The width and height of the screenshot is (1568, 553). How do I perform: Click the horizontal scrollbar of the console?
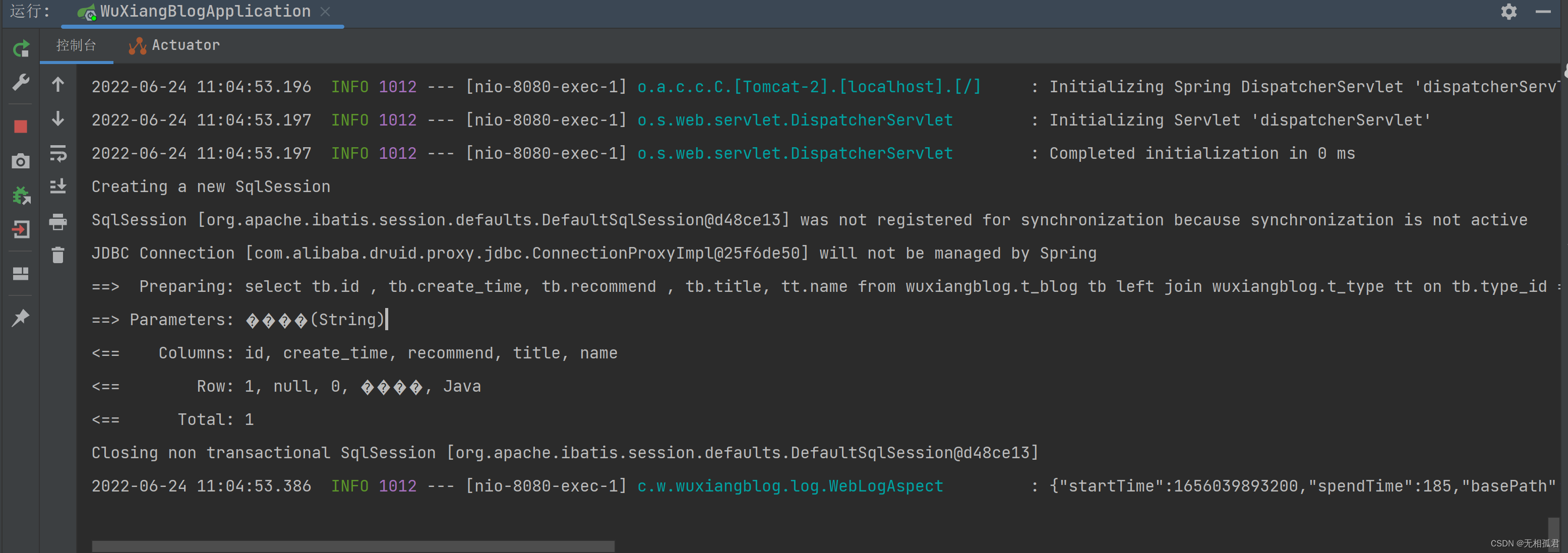(x=353, y=546)
